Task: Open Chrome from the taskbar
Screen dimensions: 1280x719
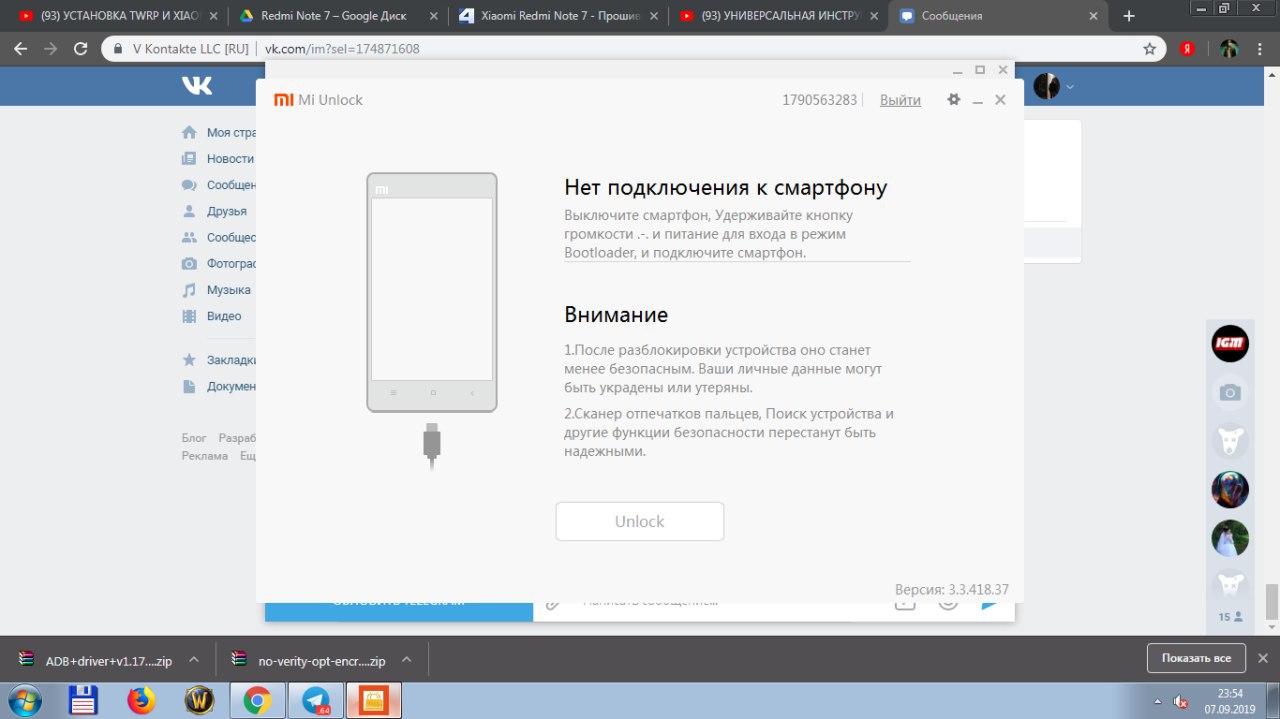Action: 257,701
